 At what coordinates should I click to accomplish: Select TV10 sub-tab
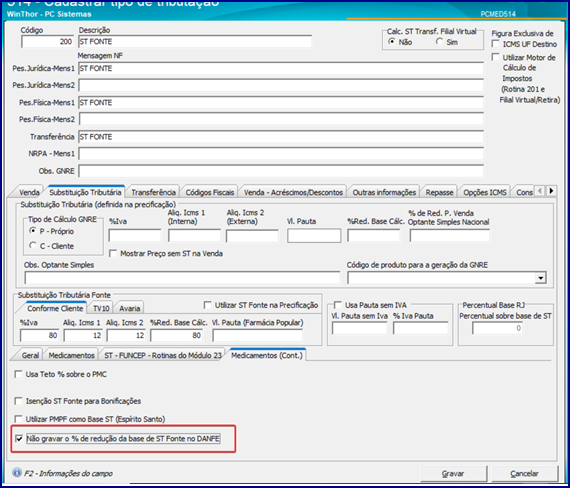pyautogui.click(x=101, y=308)
